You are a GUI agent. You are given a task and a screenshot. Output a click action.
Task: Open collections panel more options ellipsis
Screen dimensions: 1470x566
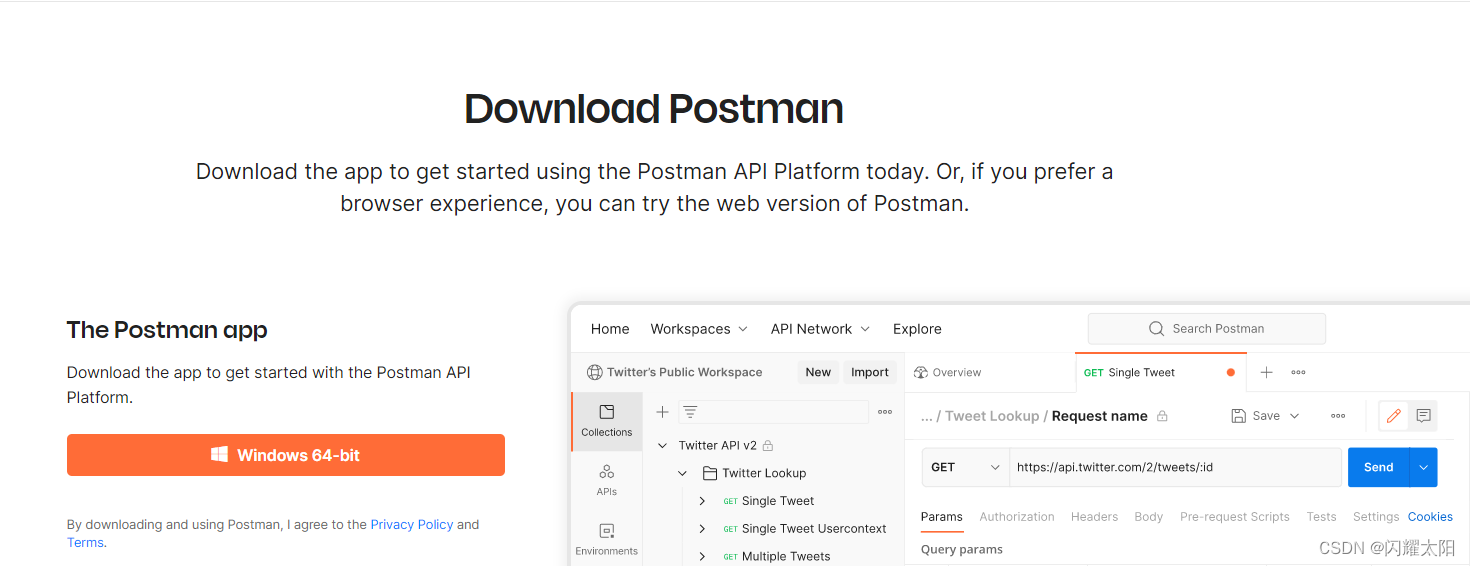[x=885, y=412]
